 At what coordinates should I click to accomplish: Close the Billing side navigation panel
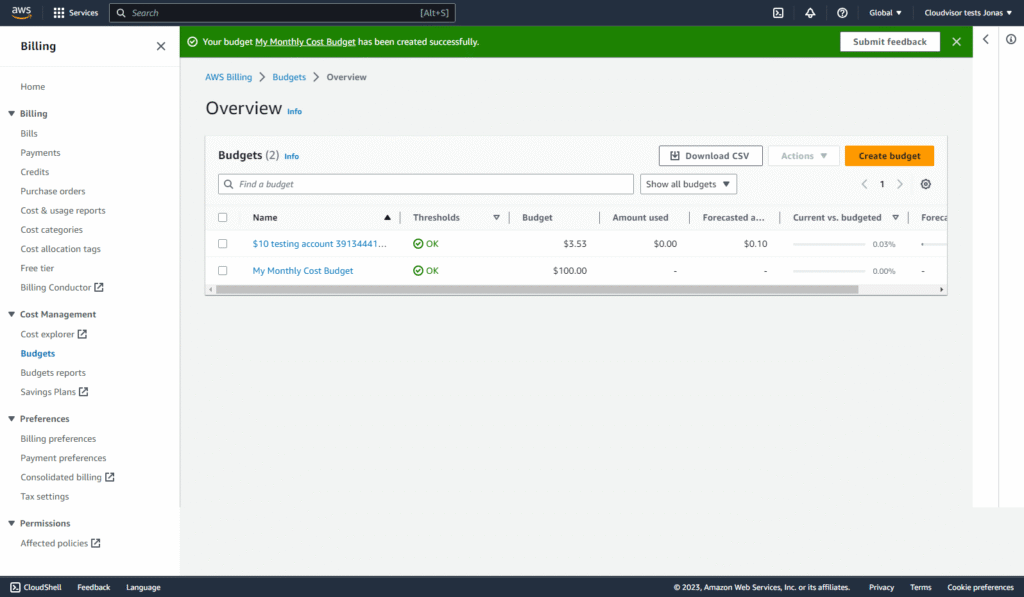click(x=161, y=46)
